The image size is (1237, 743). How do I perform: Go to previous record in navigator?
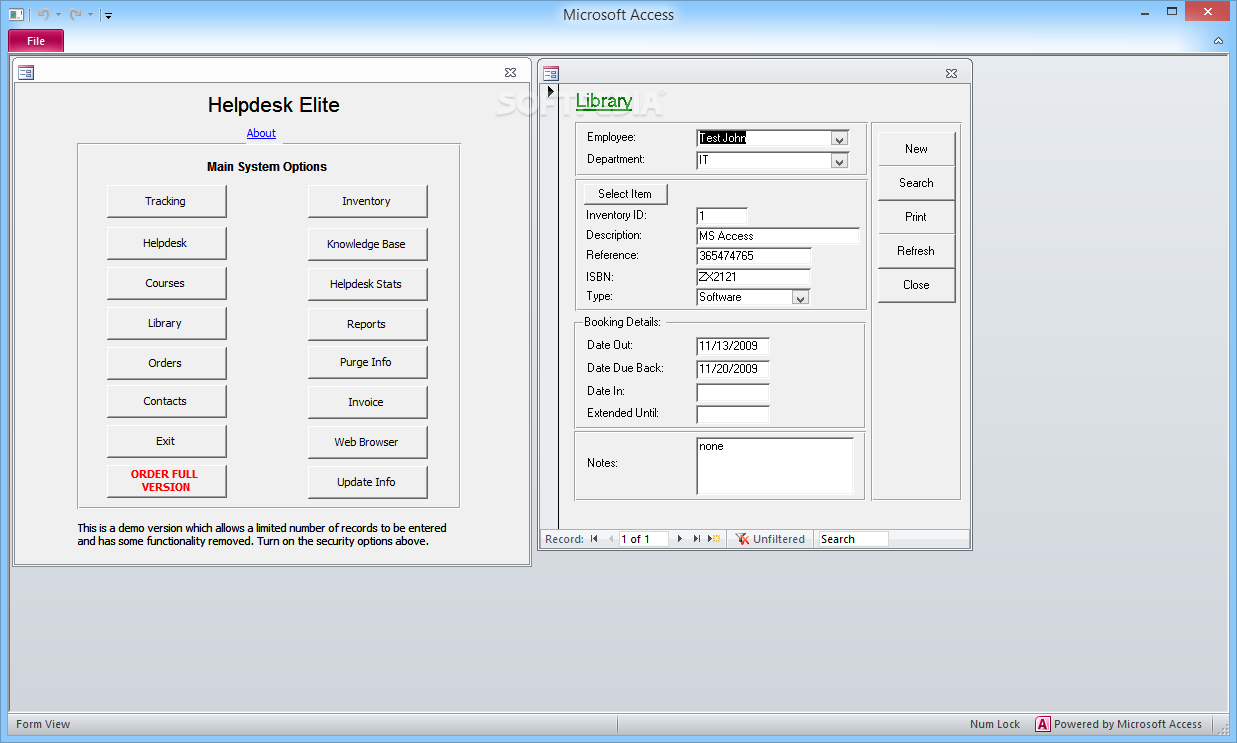(609, 539)
